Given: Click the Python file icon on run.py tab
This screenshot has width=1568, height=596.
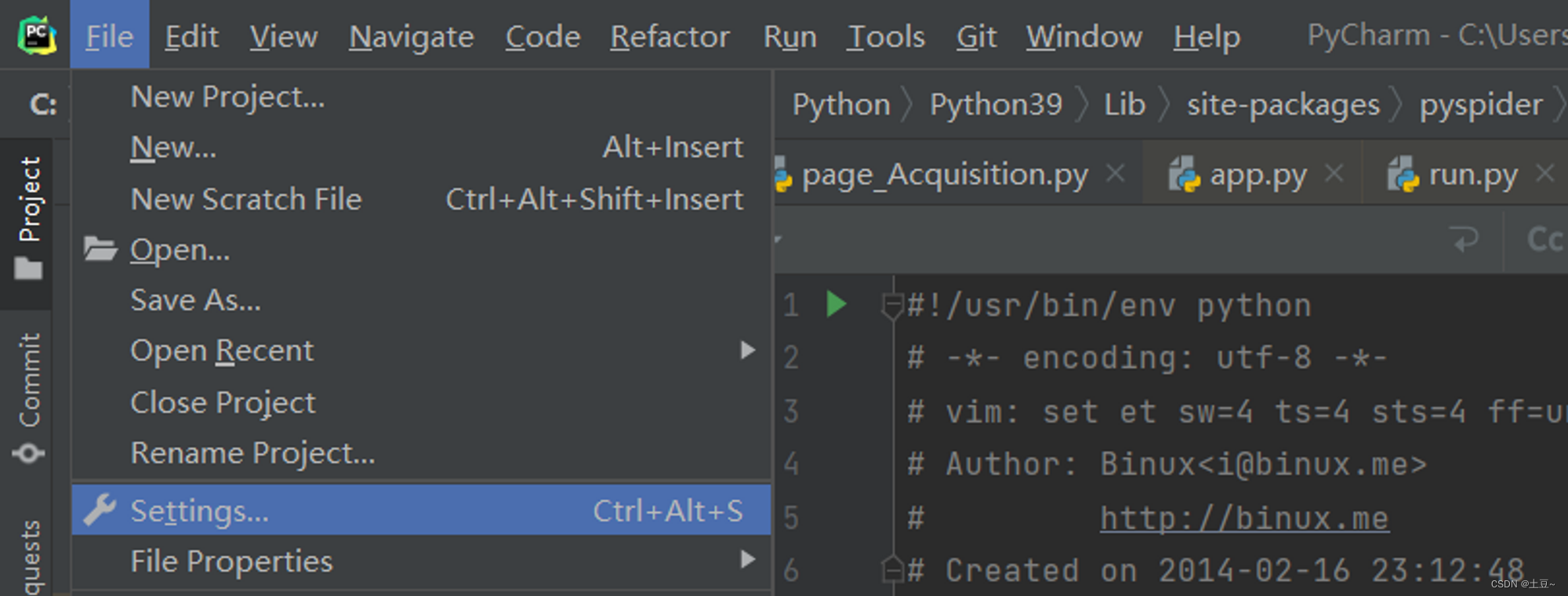Looking at the screenshot, I should (x=1403, y=174).
